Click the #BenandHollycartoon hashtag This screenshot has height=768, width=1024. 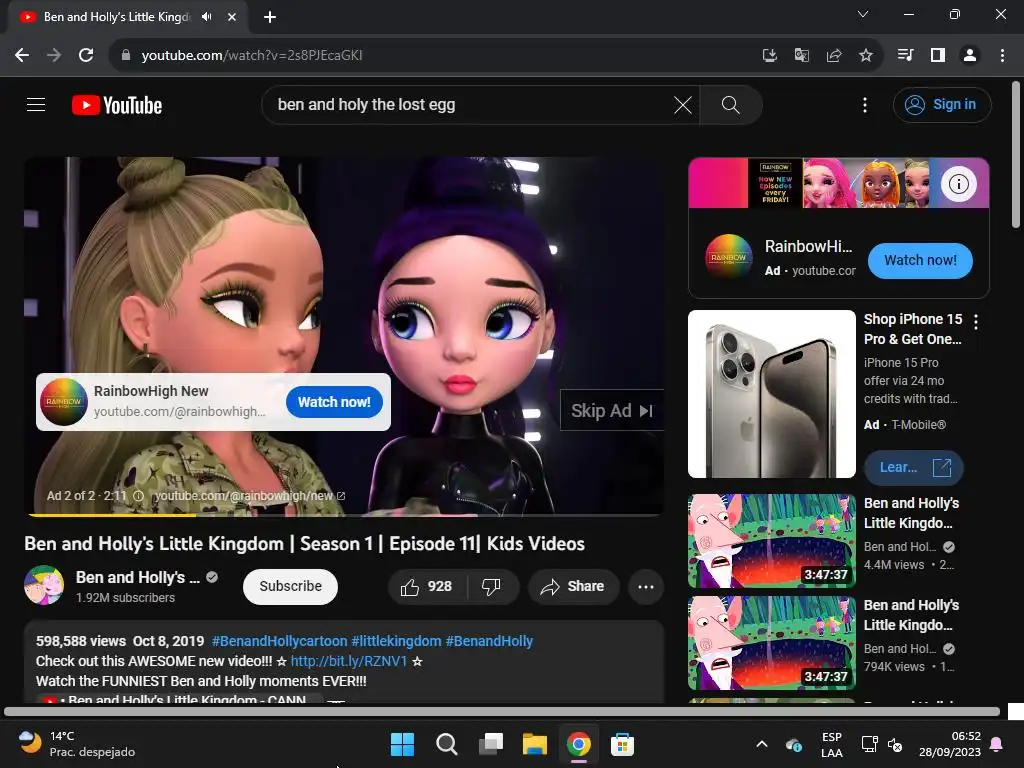[x=280, y=641]
